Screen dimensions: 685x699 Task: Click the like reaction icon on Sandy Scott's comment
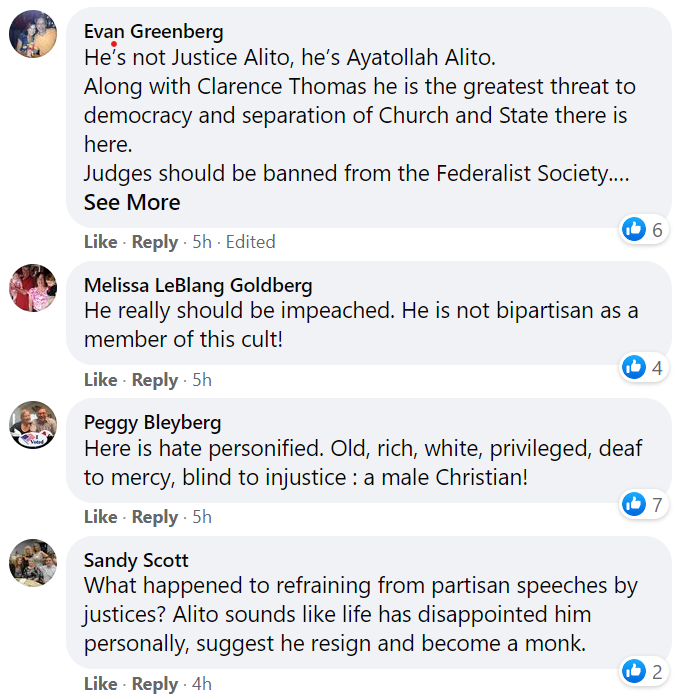tap(634, 670)
